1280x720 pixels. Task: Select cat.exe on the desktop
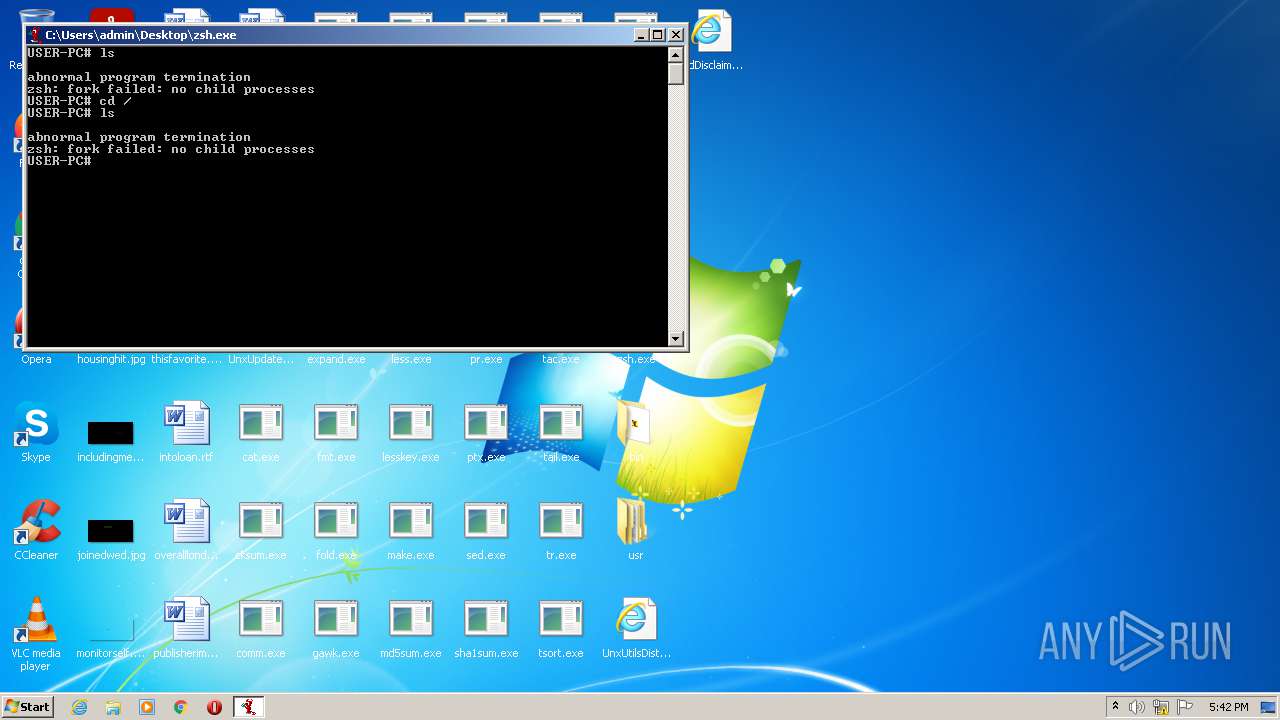[x=261, y=433]
